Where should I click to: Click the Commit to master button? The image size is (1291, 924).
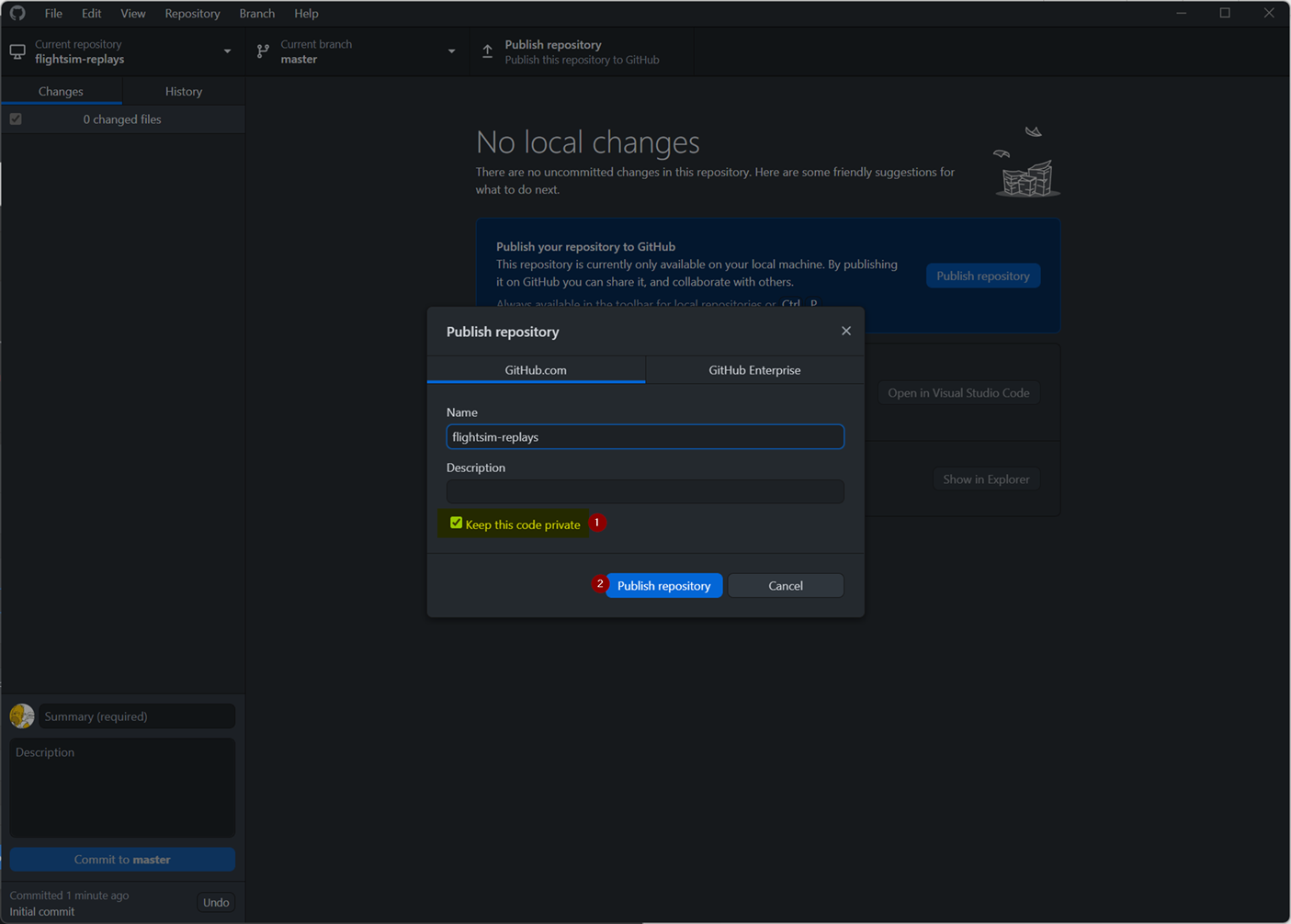(122, 860)
